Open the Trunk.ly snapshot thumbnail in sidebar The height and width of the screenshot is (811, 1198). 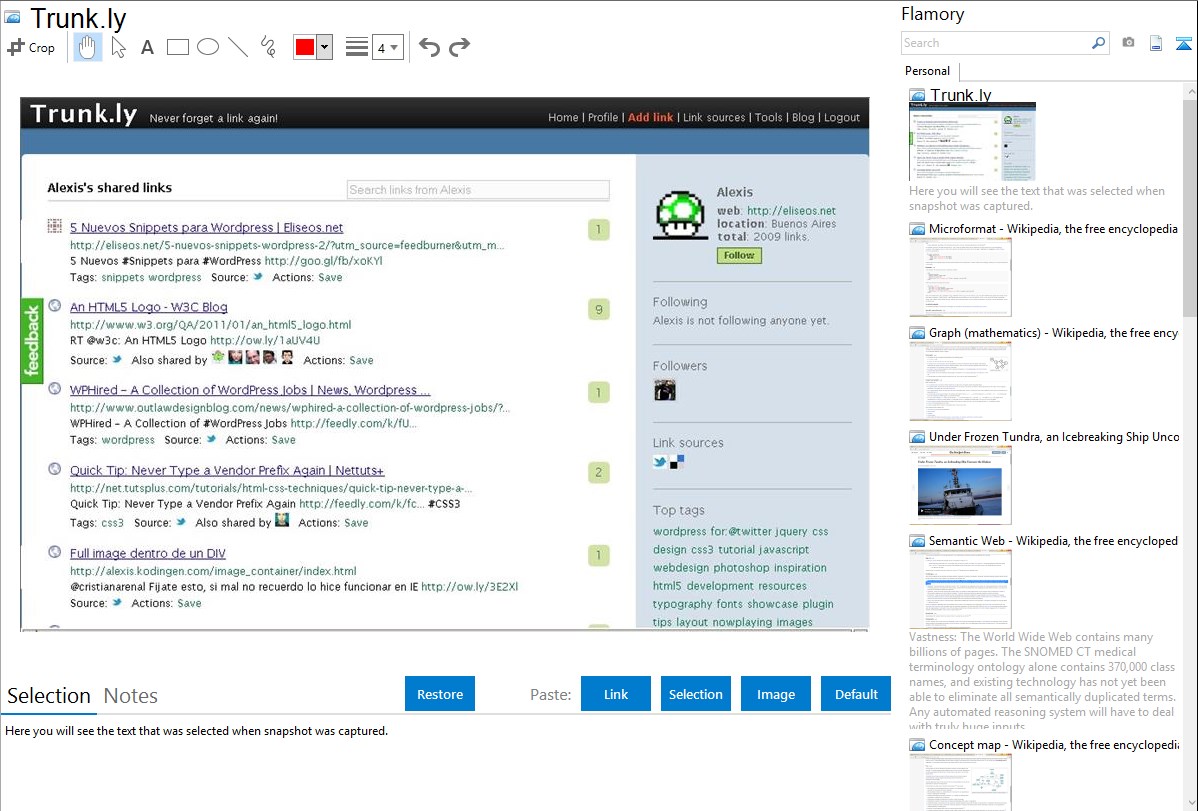(972, 142)
